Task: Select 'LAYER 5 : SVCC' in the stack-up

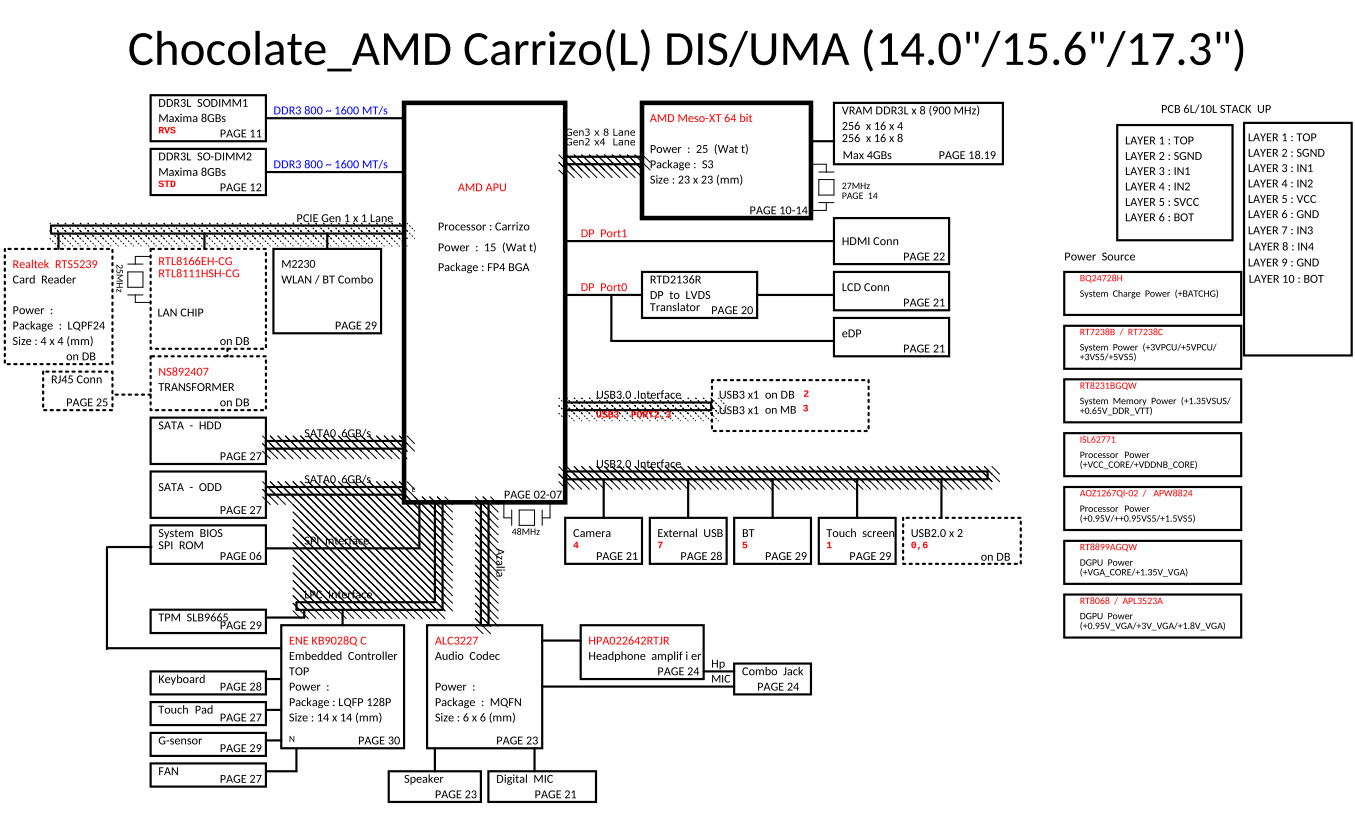Action: [x=1162, y=202]
